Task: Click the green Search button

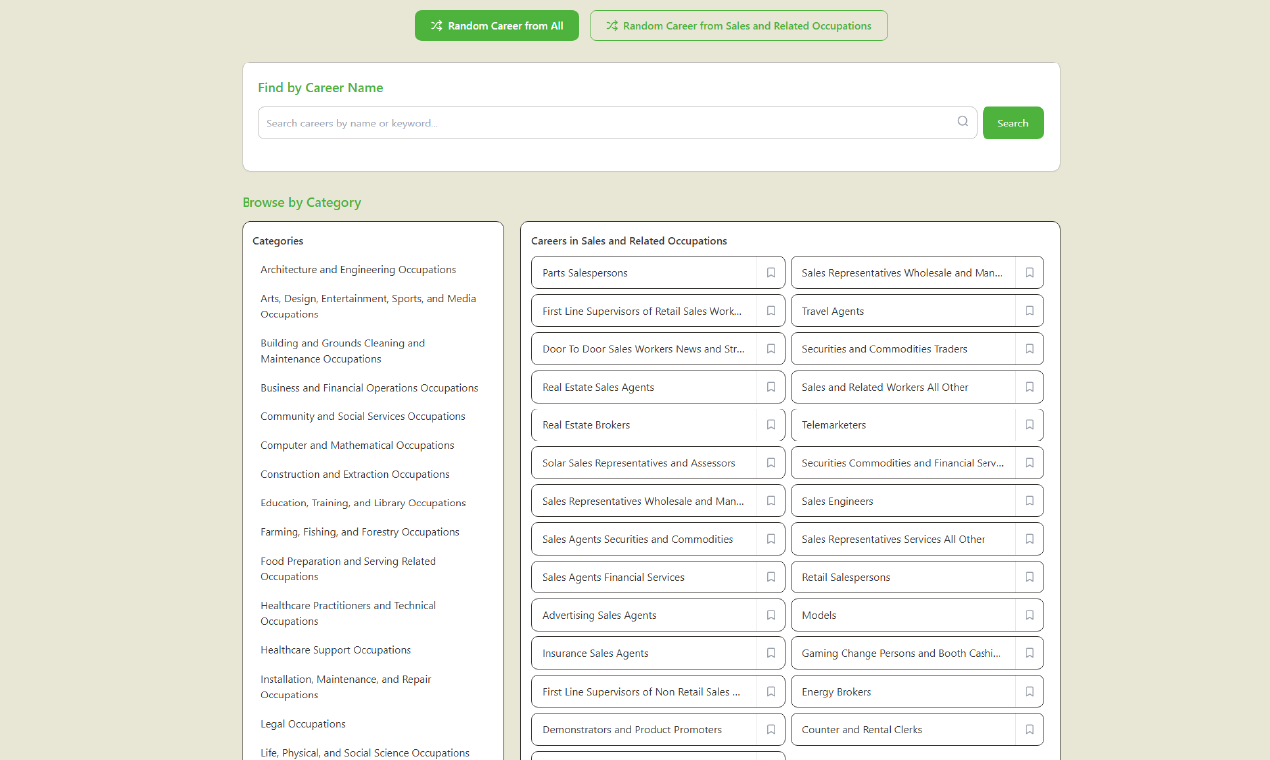Action: click(x=1013, y=123)
